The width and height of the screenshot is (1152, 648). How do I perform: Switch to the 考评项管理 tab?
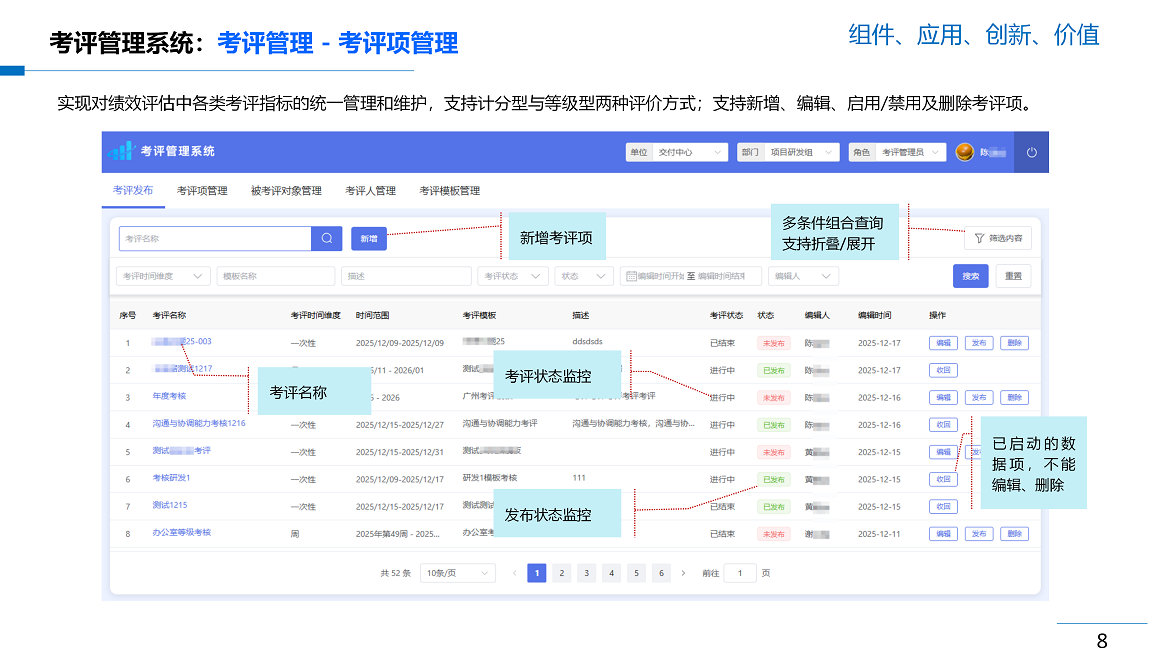(x=202, y=191)
